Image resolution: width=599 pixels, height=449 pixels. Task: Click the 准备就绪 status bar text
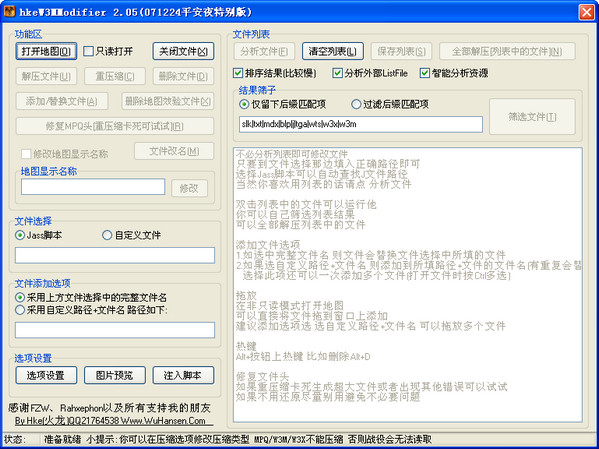click(62, 439)
